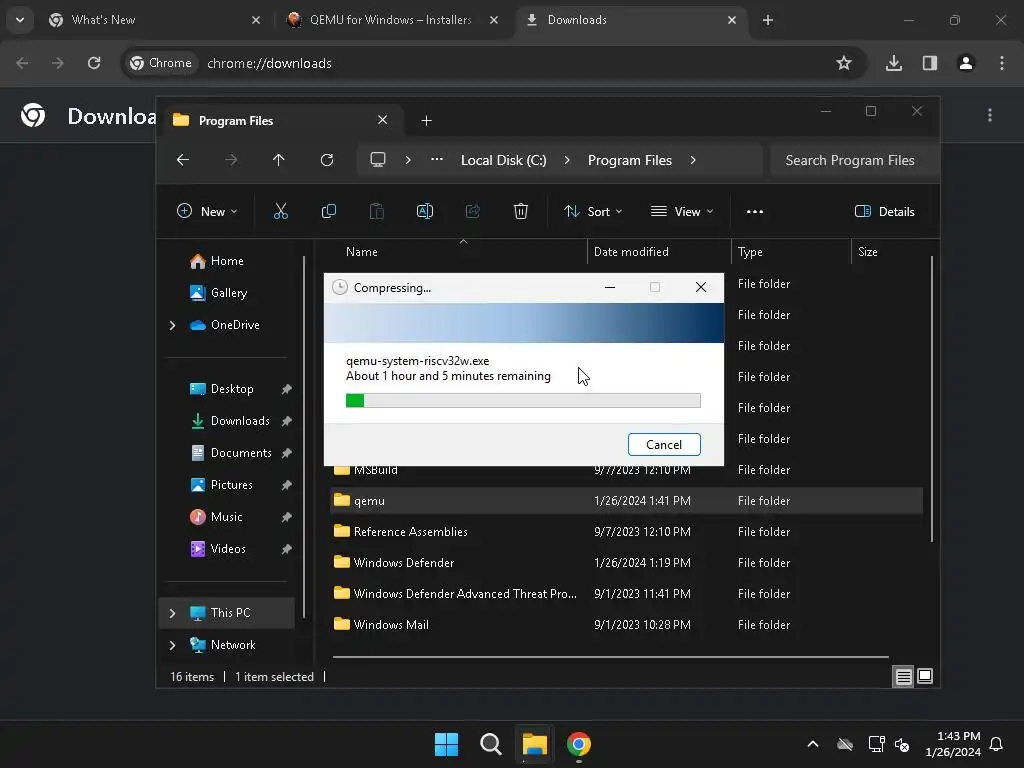Click the This PC monitor icon in address bar
Screen dimensions: 1024x768
[377, 160]
